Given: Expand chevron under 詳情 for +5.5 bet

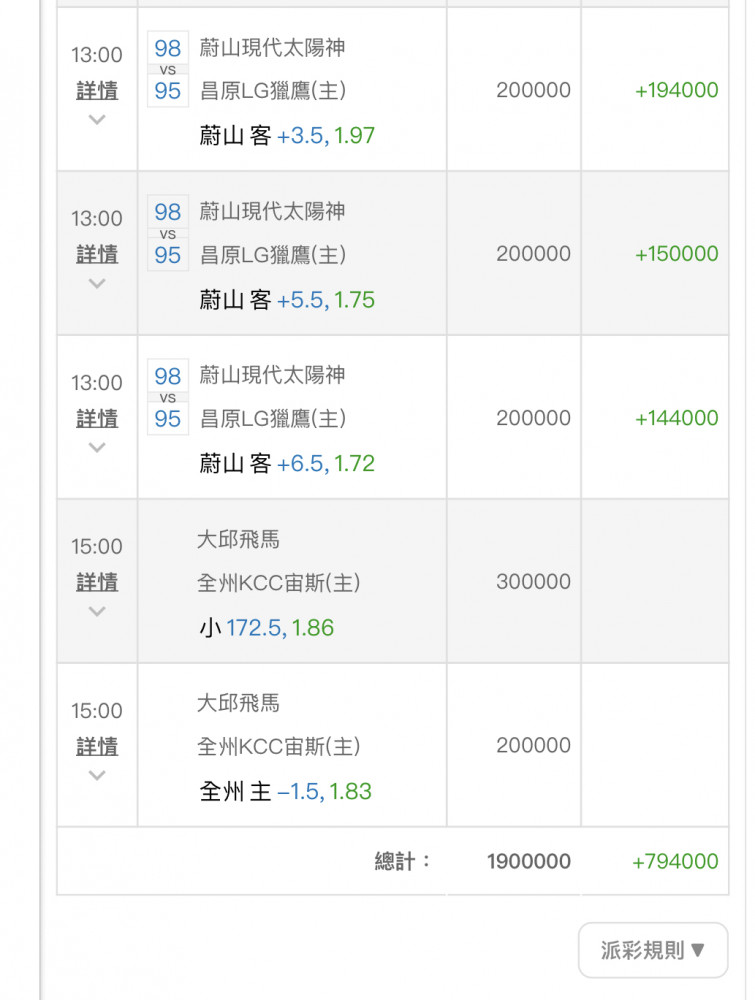Looking at the screenshot, I should (97, 284).
